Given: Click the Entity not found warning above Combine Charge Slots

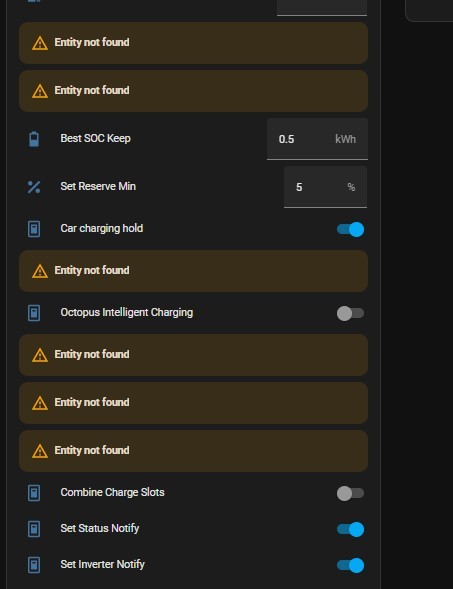Looking at the screenshot, I should click(x=193, y=451).
